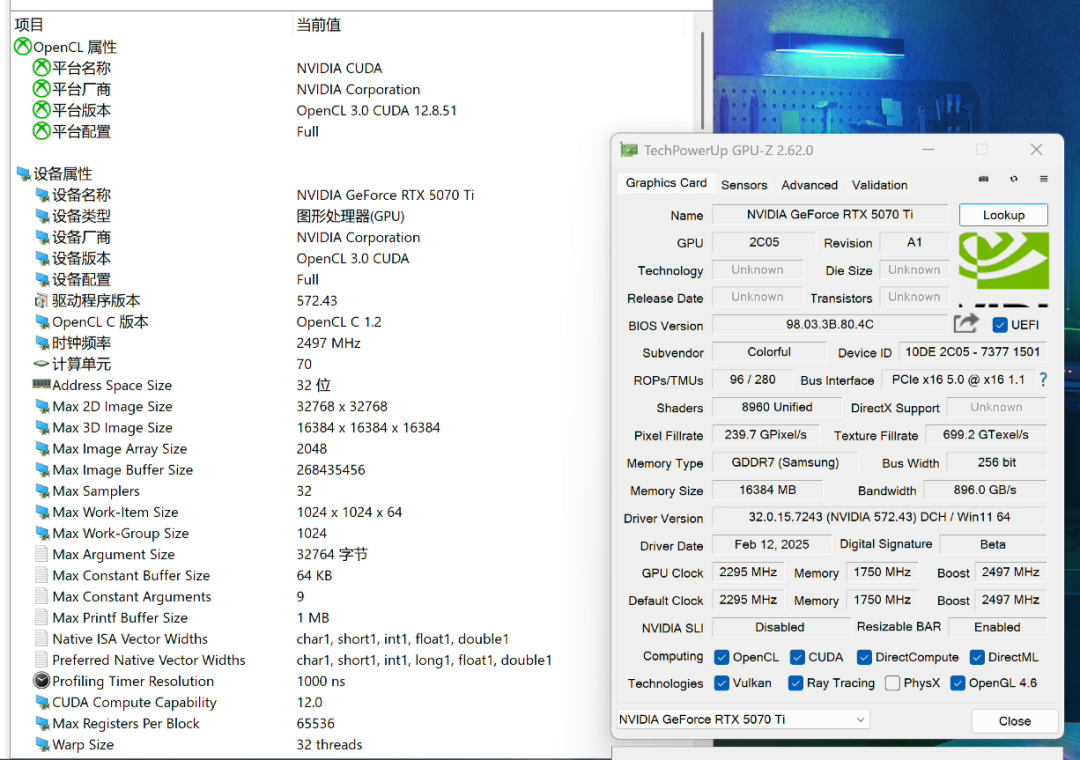Image resolution: width=1080 pixels, height=760 pixels.
Task: Click the Driver Version field in GPU-Z
Action: (879, 517)
